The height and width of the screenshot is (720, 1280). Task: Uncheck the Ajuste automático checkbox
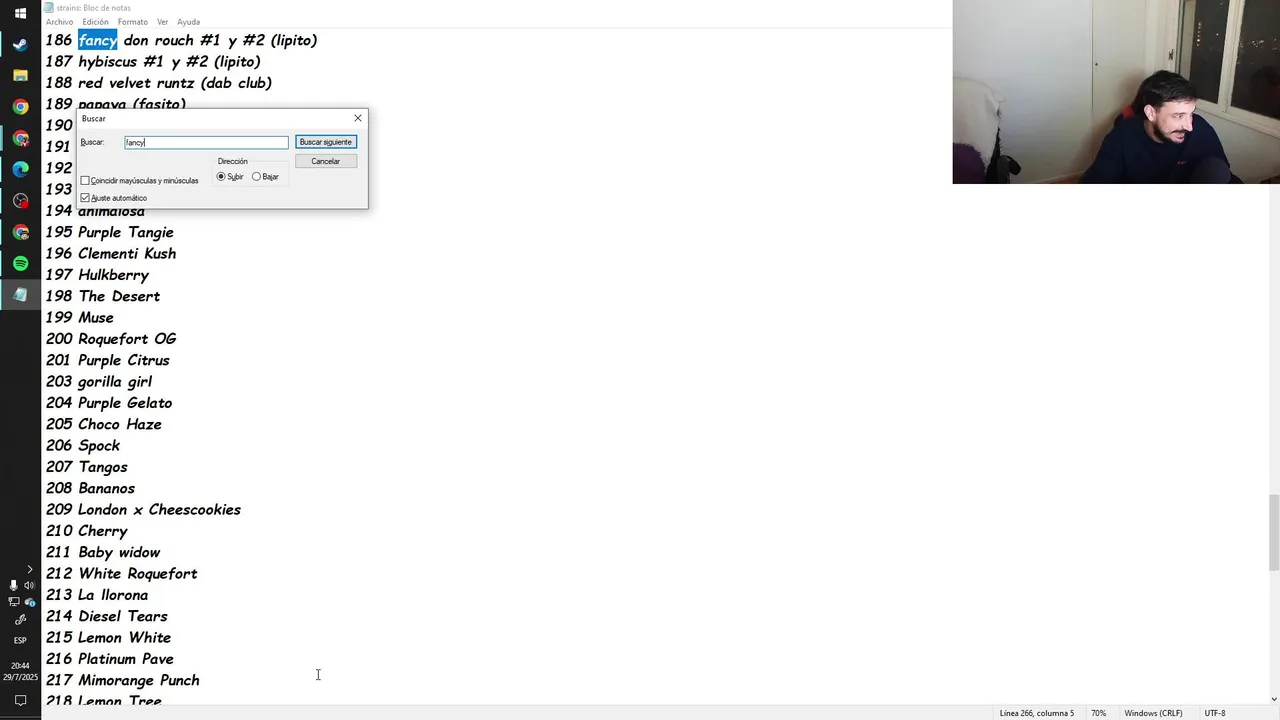(85, 198)
